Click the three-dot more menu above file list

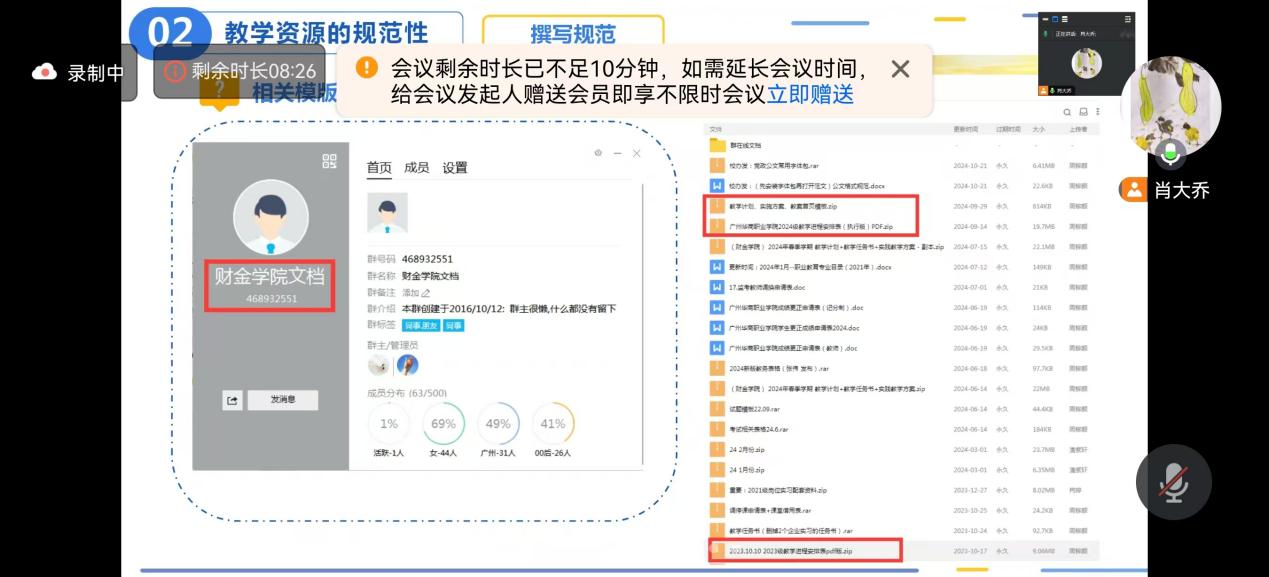point(1097,113)
